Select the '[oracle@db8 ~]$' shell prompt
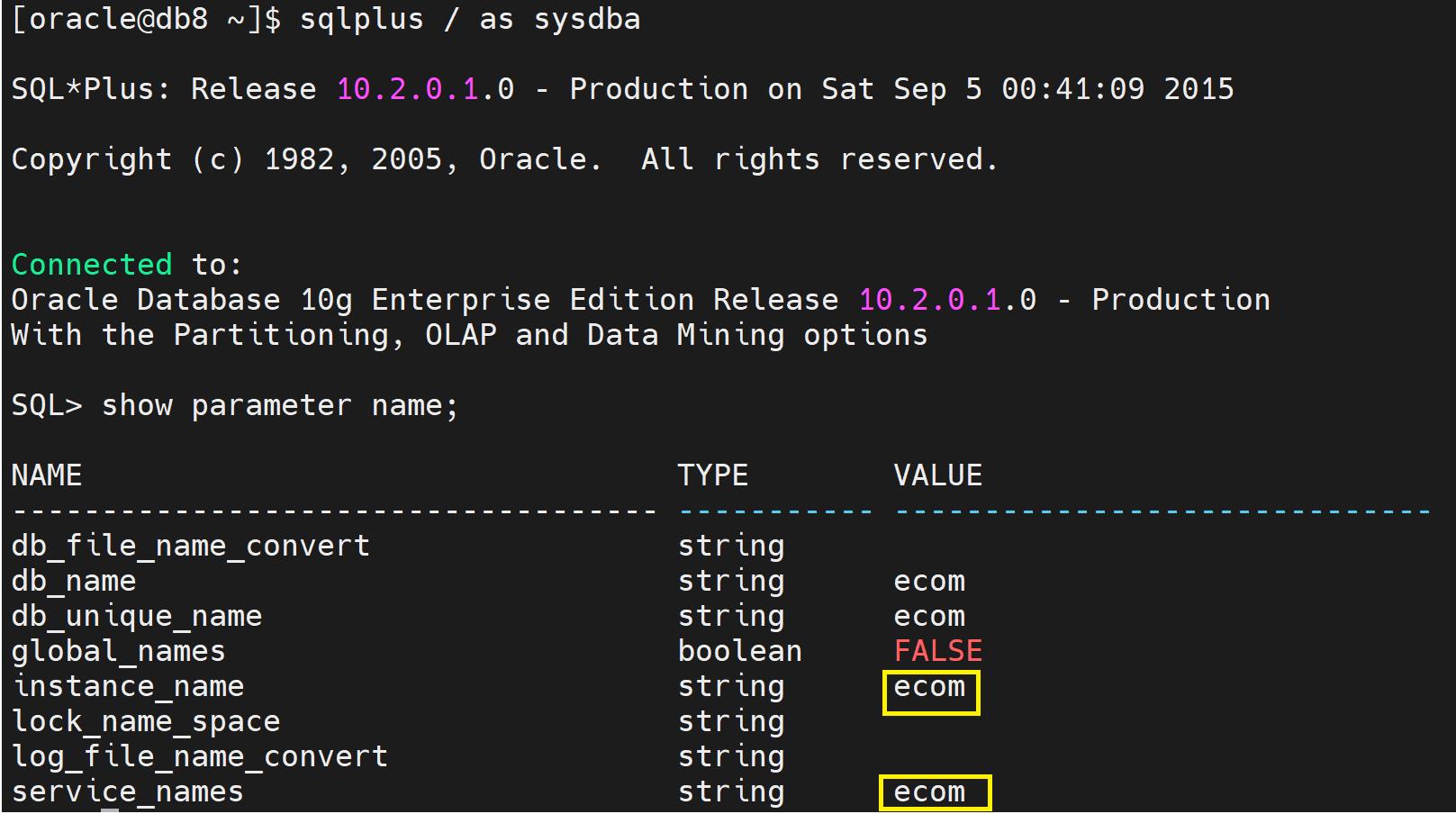Viewport: 1456px width, 814px height. click(x=146, y=19)
